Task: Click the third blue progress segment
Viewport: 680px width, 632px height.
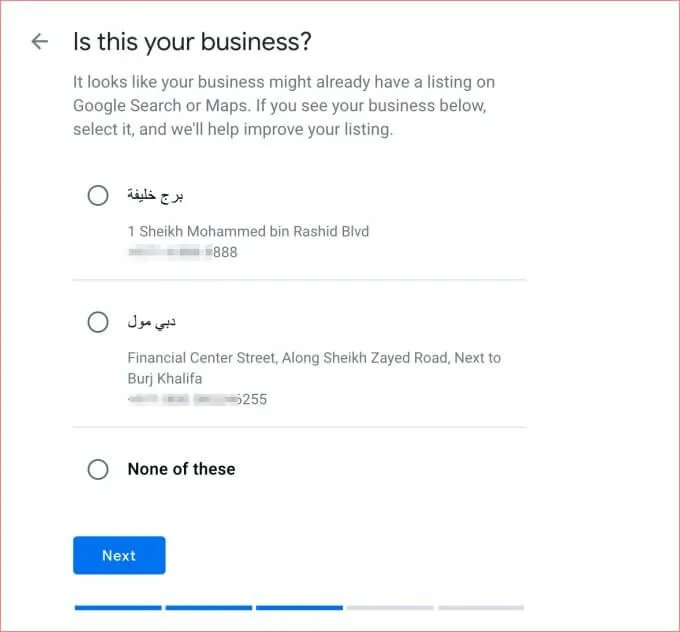Action: (x=299, y=607)
